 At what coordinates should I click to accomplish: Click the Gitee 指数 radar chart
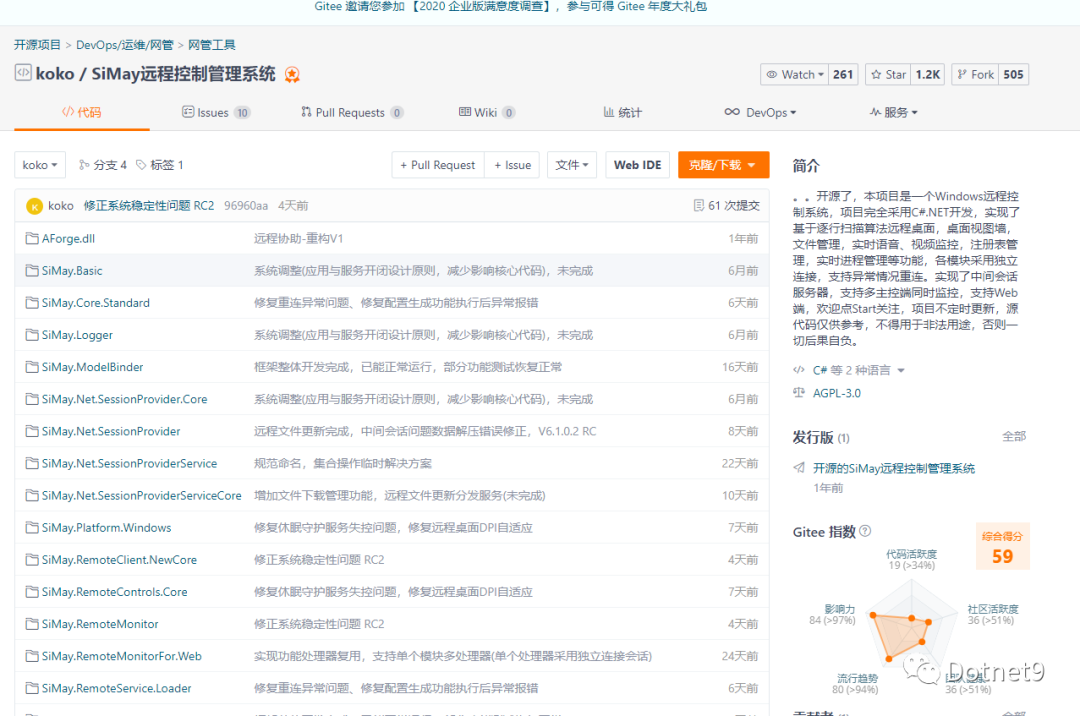(913, 622)
